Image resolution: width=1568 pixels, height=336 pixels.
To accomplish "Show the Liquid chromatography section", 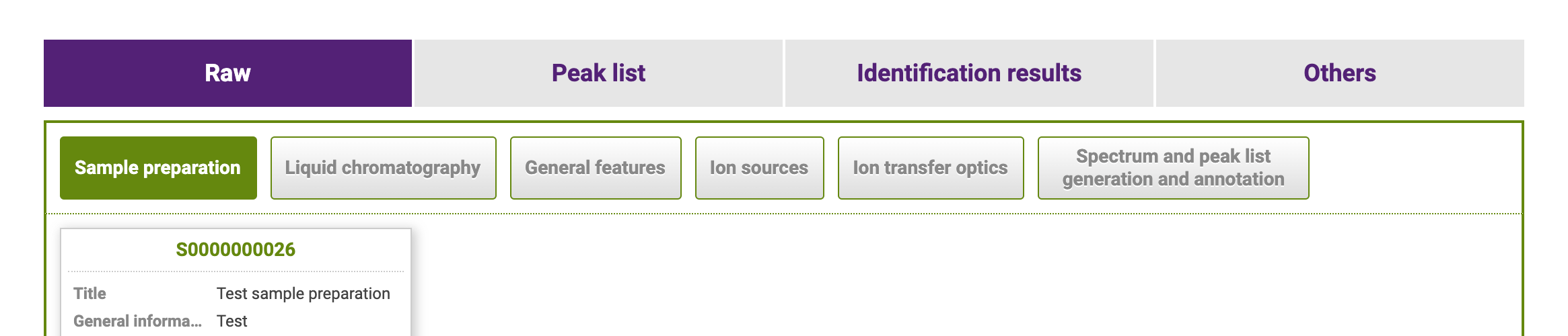I will tap(383, 168).
